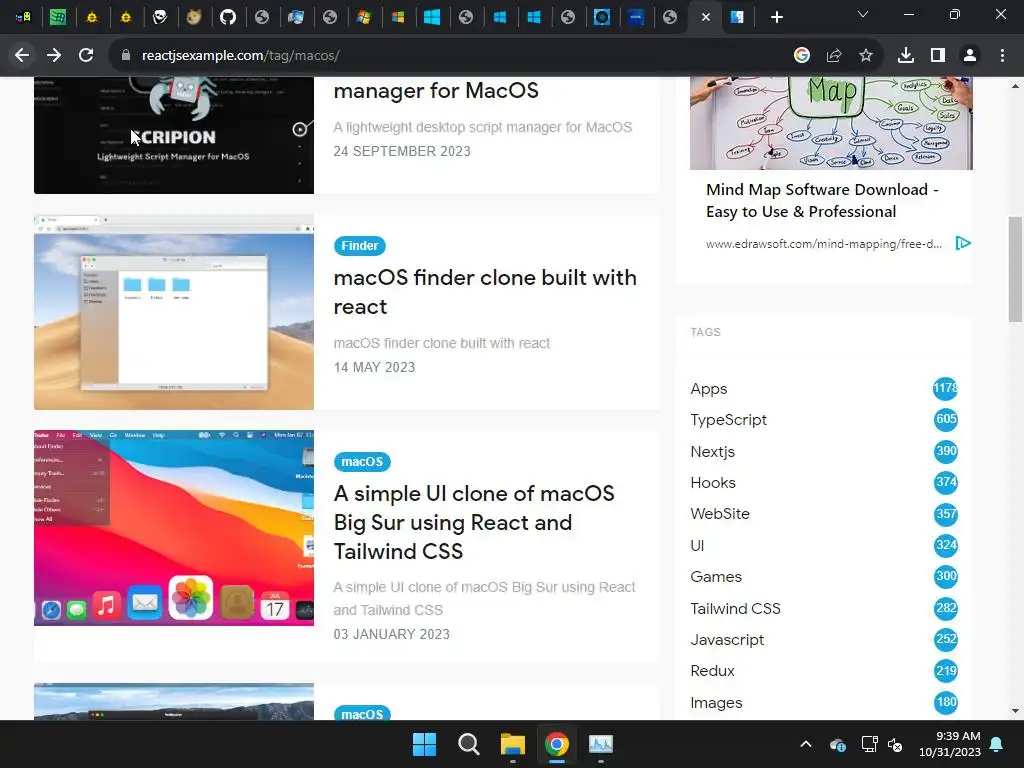The width and height of the screenshot is (1024, 768).
Task: Select the Images tag
Action: (x=716, y=703)
